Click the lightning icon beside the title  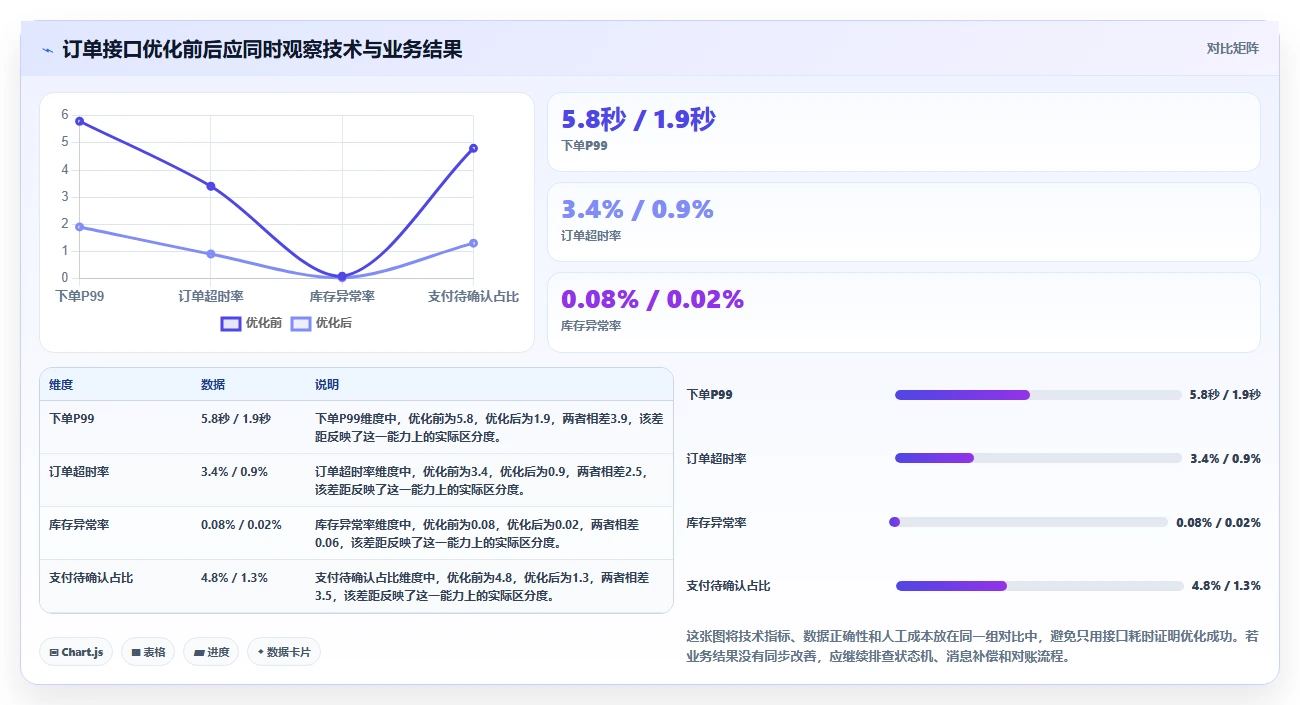click(x=47, y=49)
